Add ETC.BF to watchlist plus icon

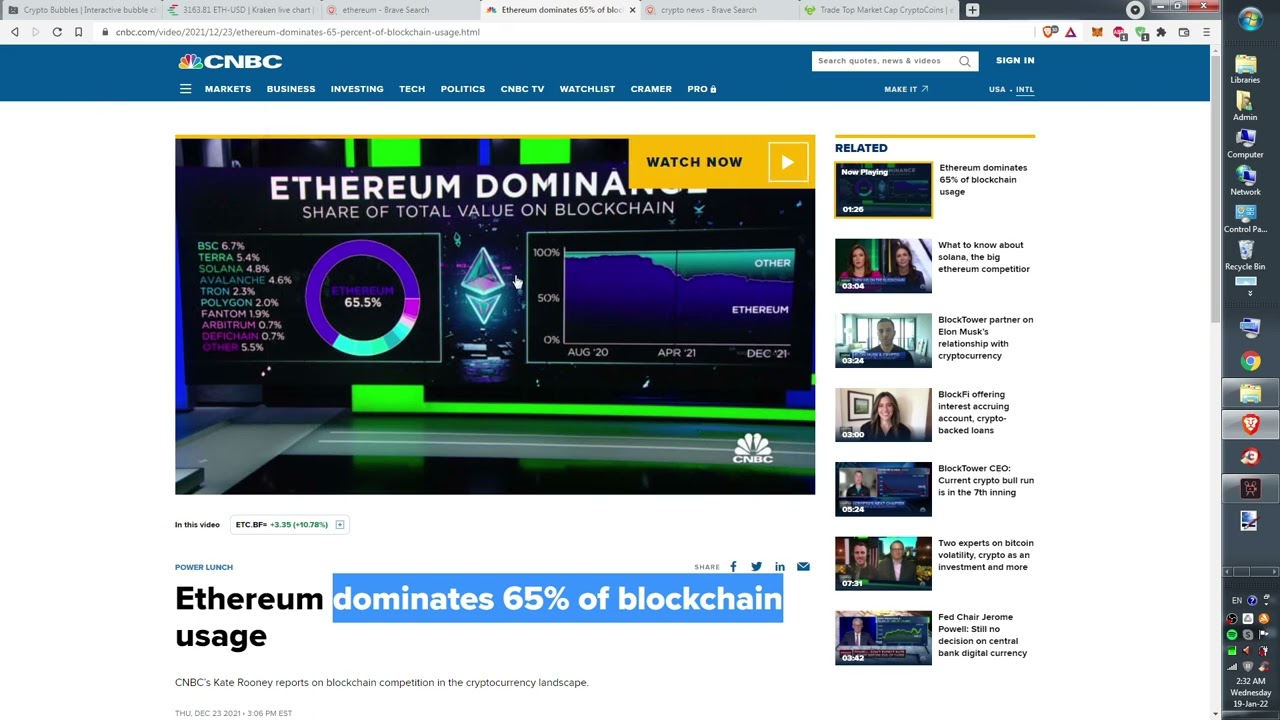(x=340, y=525)
